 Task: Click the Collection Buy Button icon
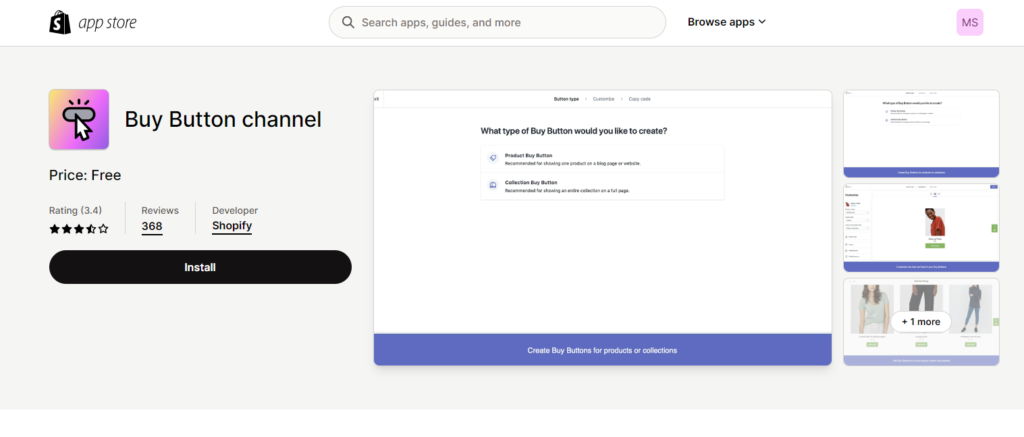tap(493, 186)
